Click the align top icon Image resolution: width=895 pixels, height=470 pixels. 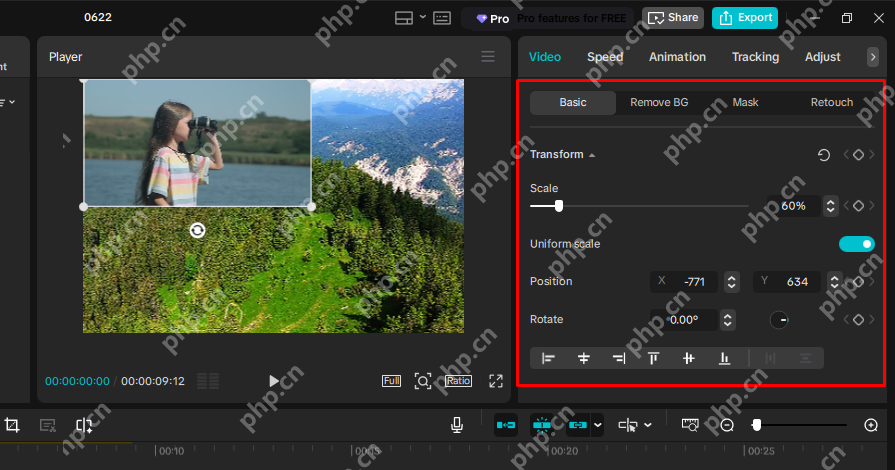tap(654, 359)
